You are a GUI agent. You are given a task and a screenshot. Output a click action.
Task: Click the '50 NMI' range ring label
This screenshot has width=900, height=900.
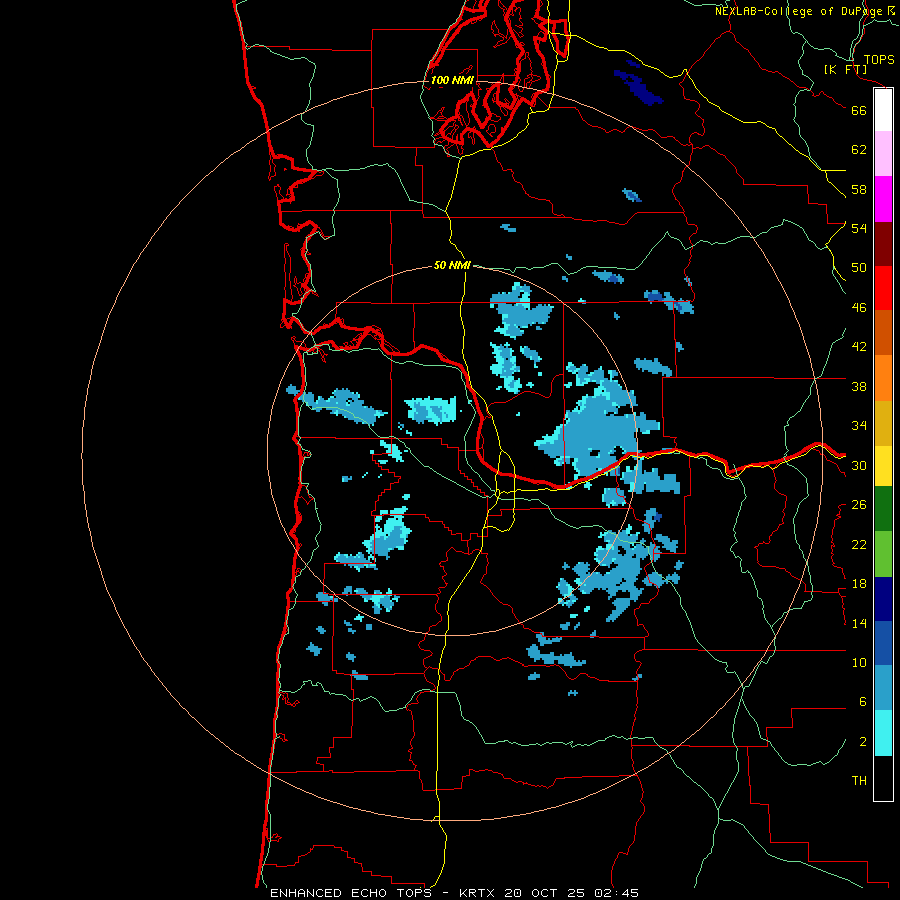point(452,265)
